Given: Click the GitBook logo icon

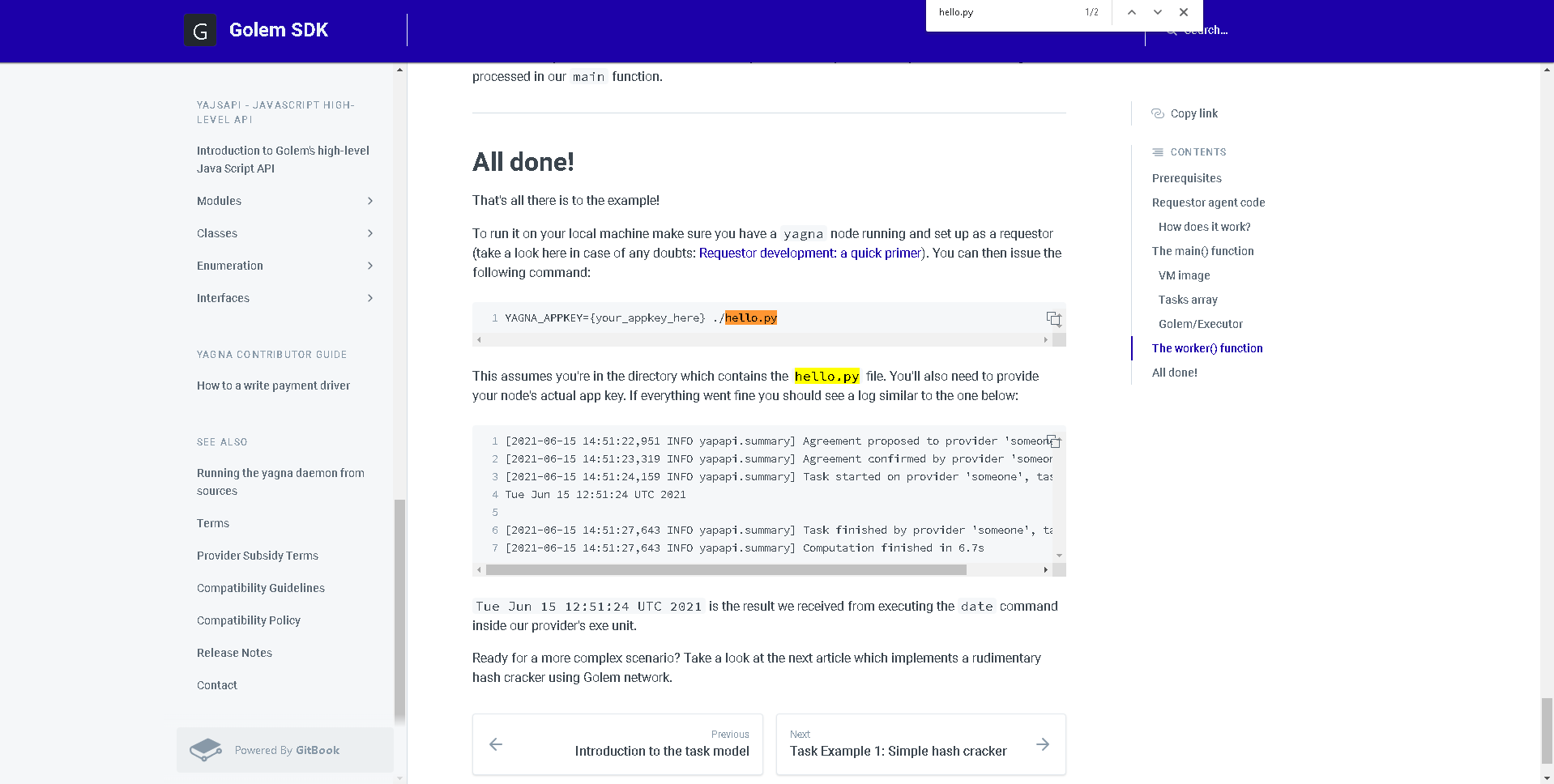Looking at the screenshot, I should pyautogui.click(x=206, y=750).
